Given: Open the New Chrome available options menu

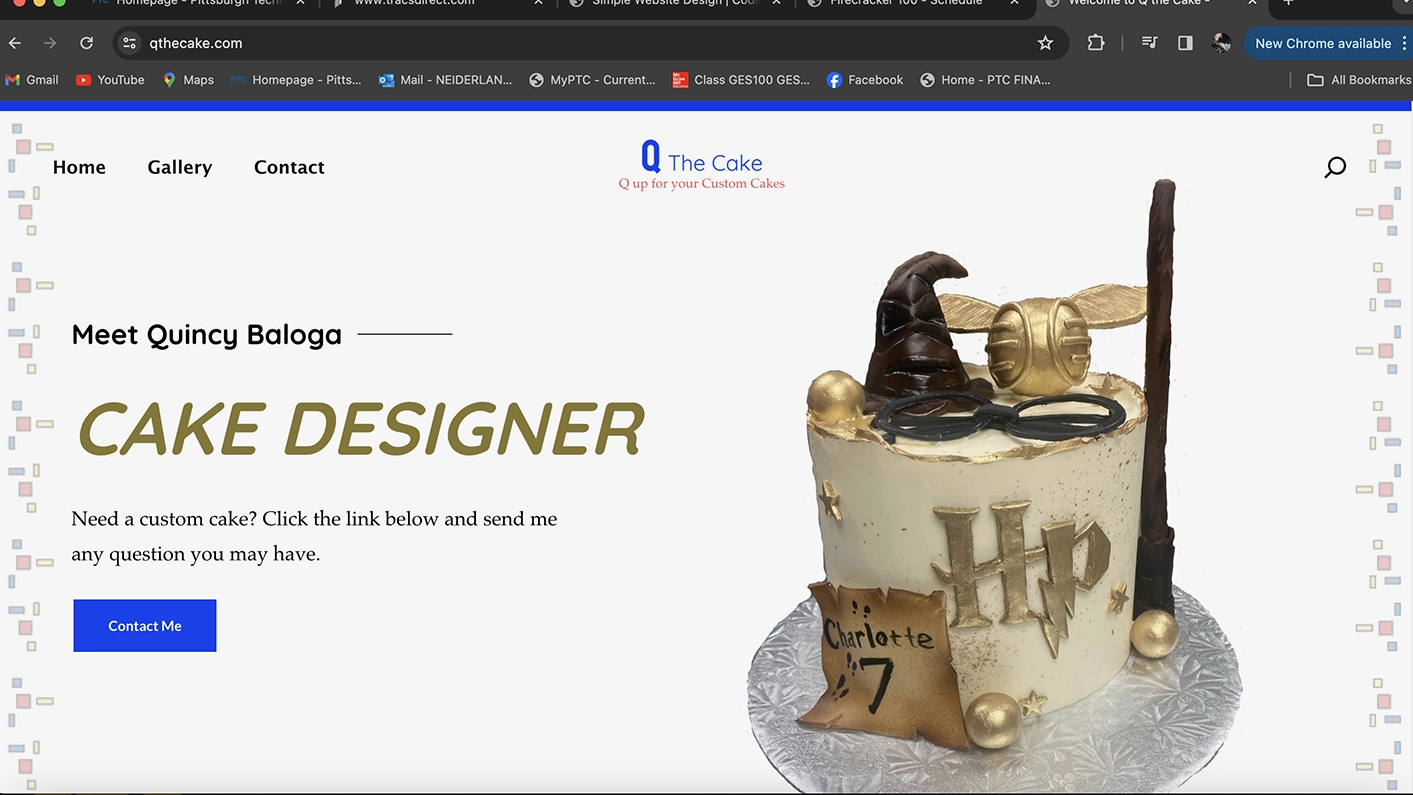Looking at the screenshot, I should click(1404, 43).
